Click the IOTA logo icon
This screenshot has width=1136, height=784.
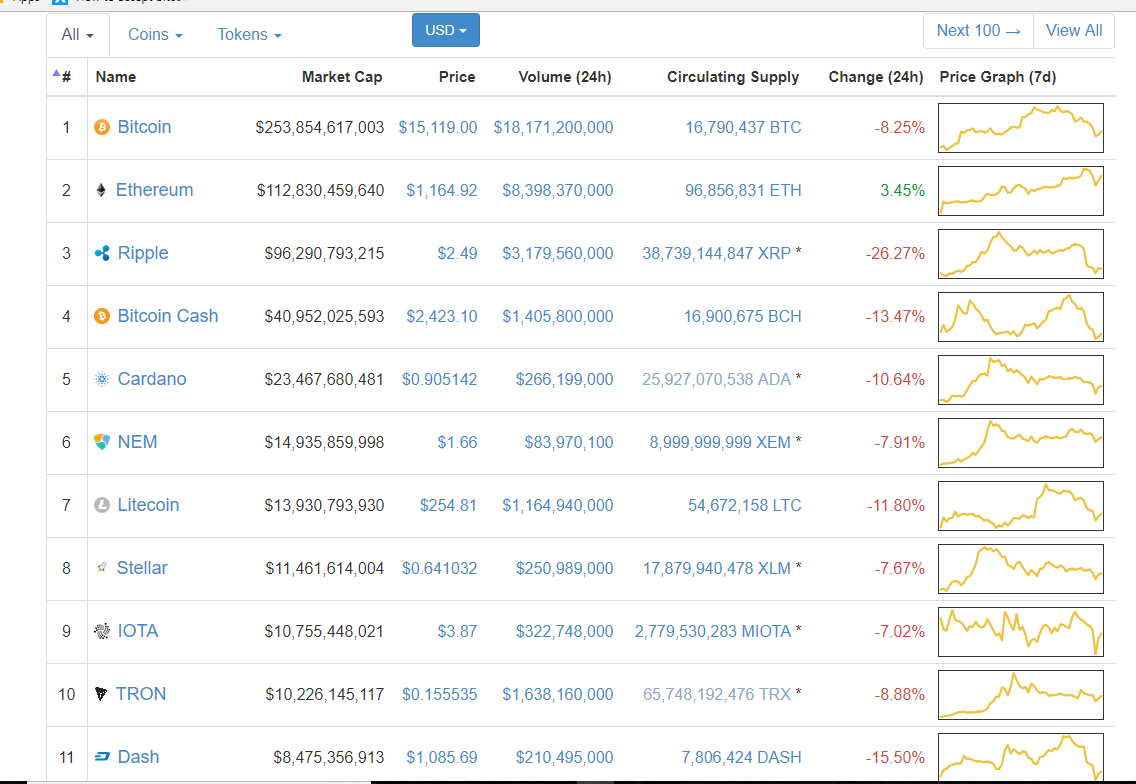click(102, 631)
